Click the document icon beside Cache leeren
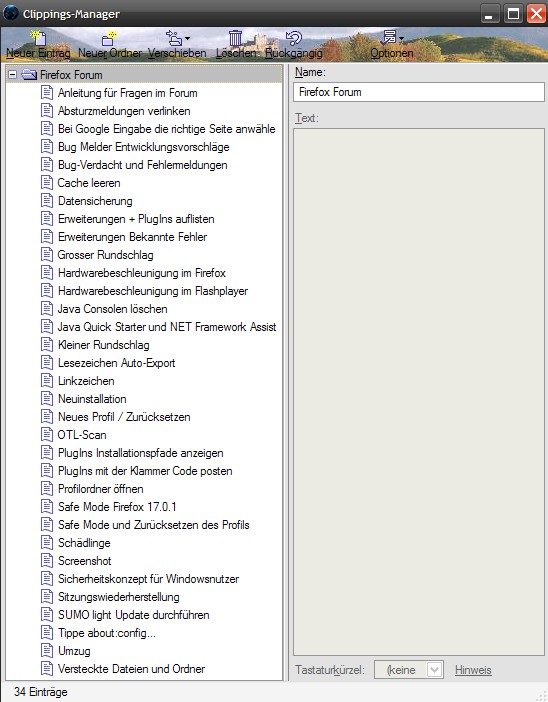Viewport: 548px width, 702px height. click(47, 183)
